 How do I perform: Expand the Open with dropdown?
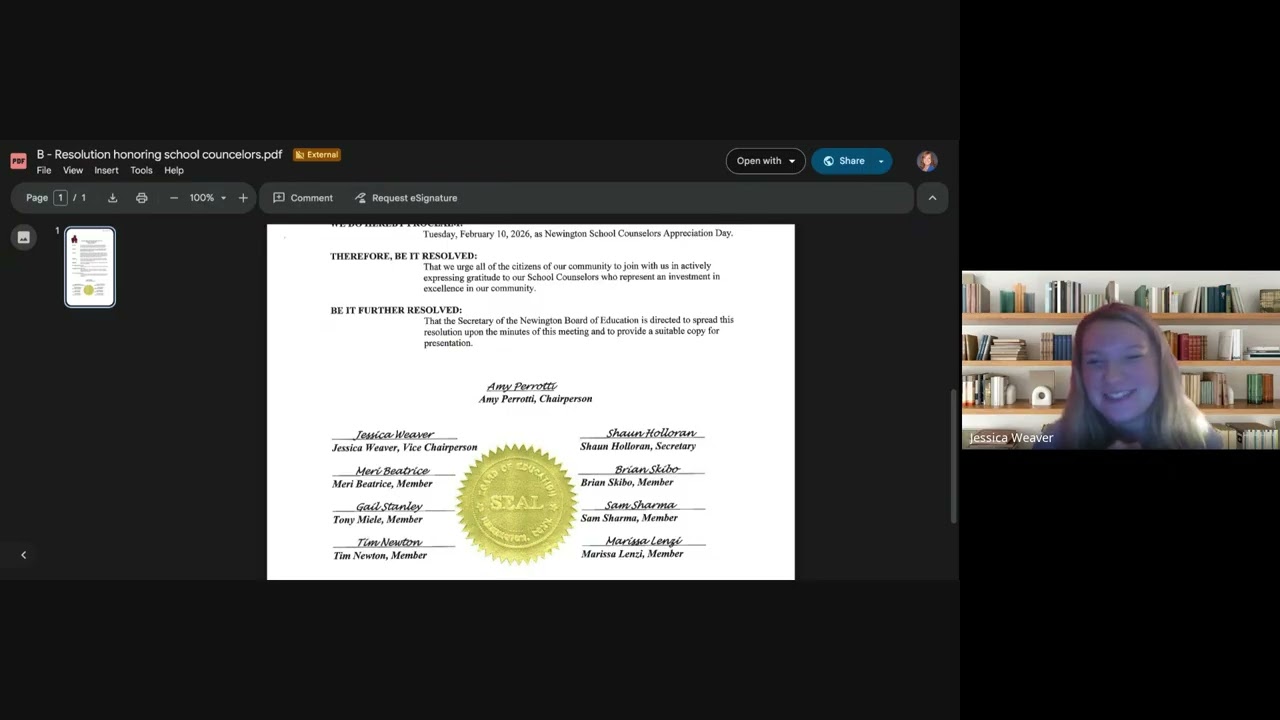tap(766, 161)
